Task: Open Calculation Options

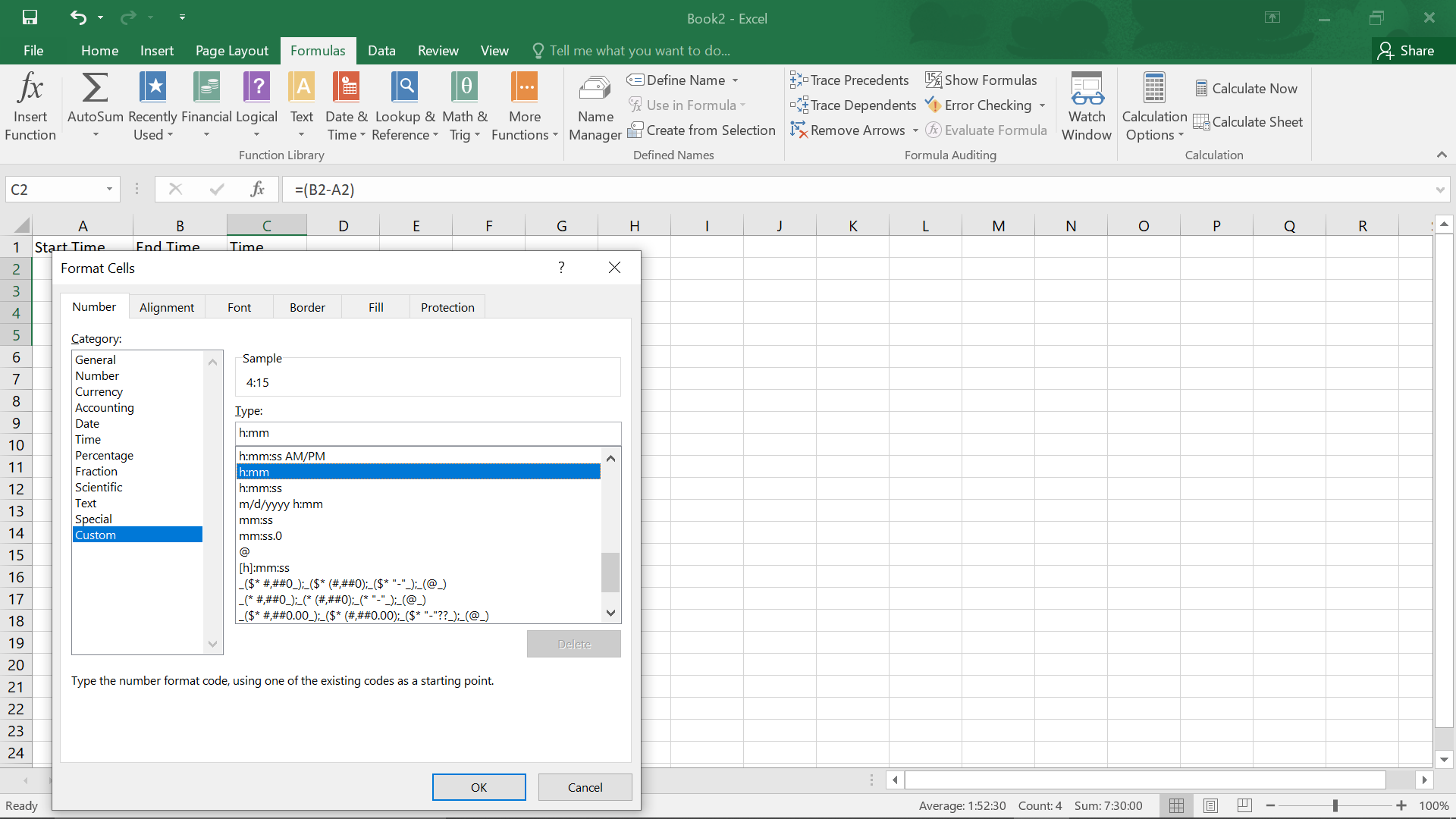Action: click(x=1154, y=106)
